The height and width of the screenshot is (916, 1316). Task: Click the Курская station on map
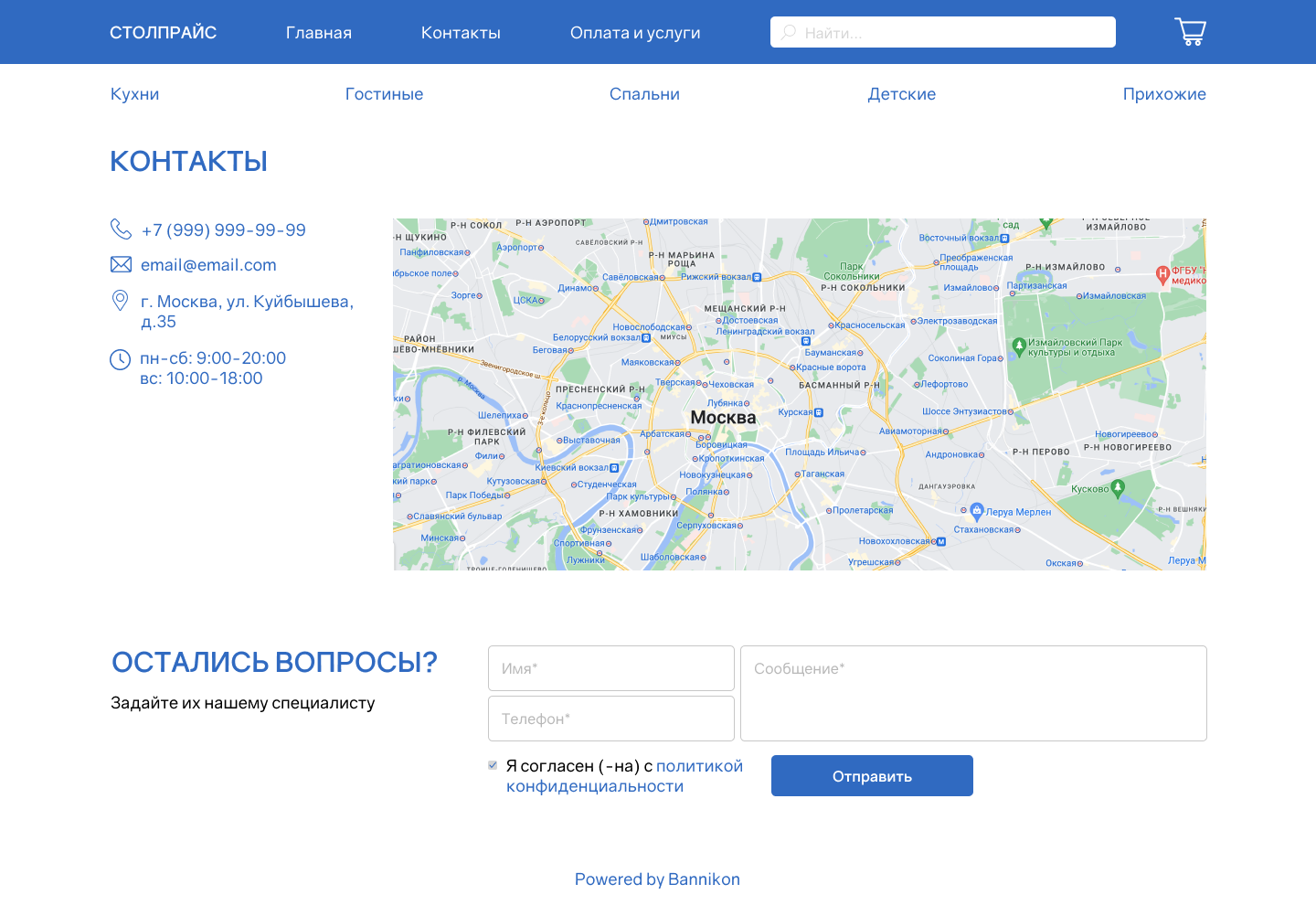click(801, 412)
